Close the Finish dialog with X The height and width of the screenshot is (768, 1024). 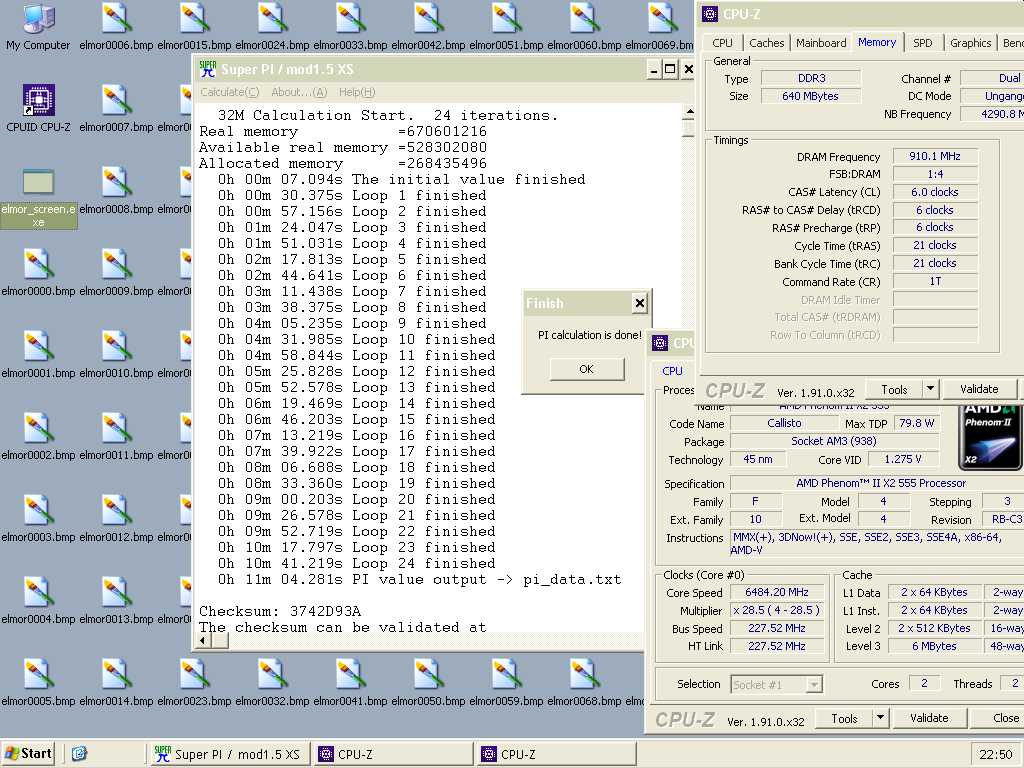639,303
